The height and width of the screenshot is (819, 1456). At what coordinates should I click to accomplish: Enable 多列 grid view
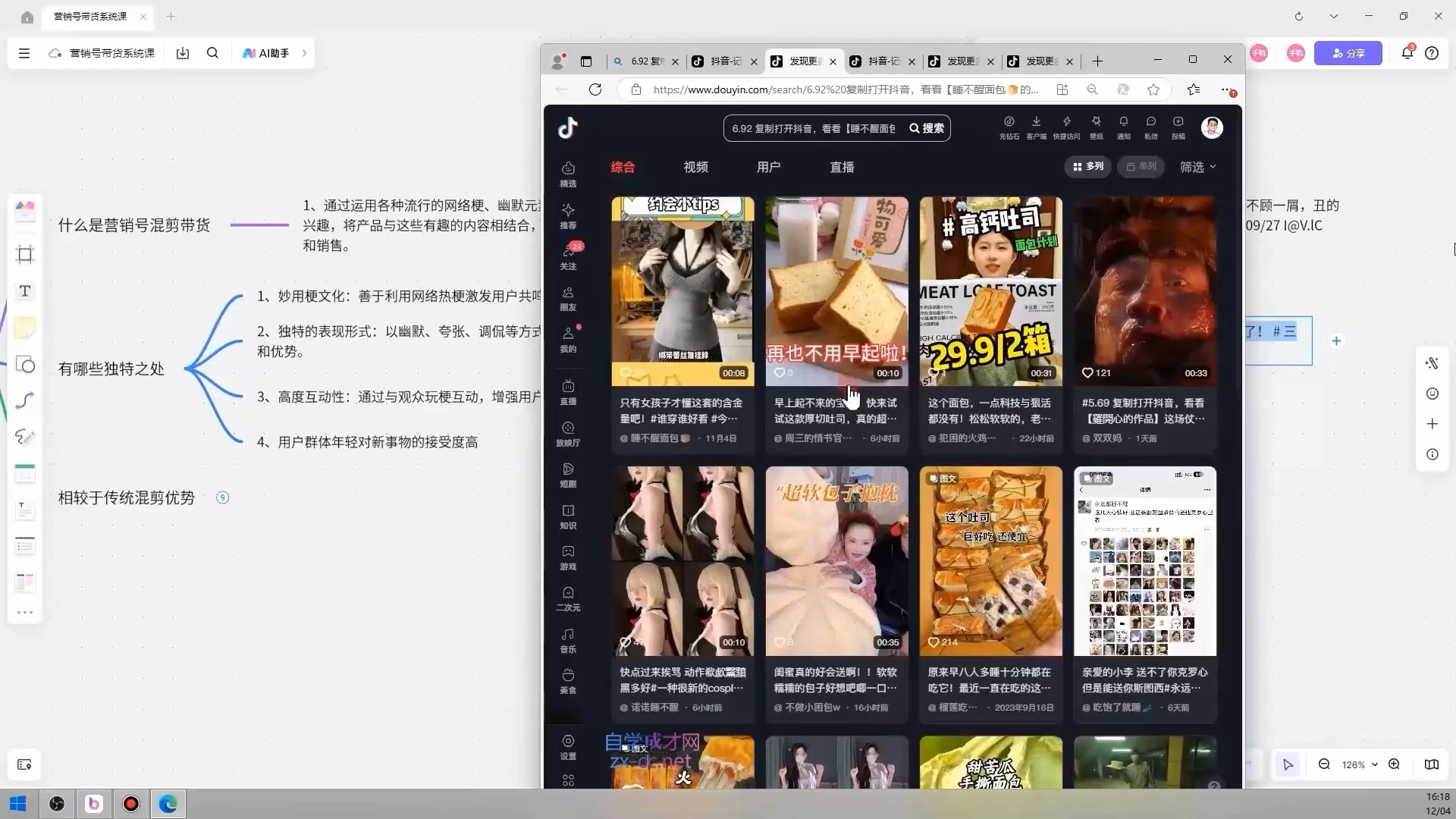tap(1087, 166)
